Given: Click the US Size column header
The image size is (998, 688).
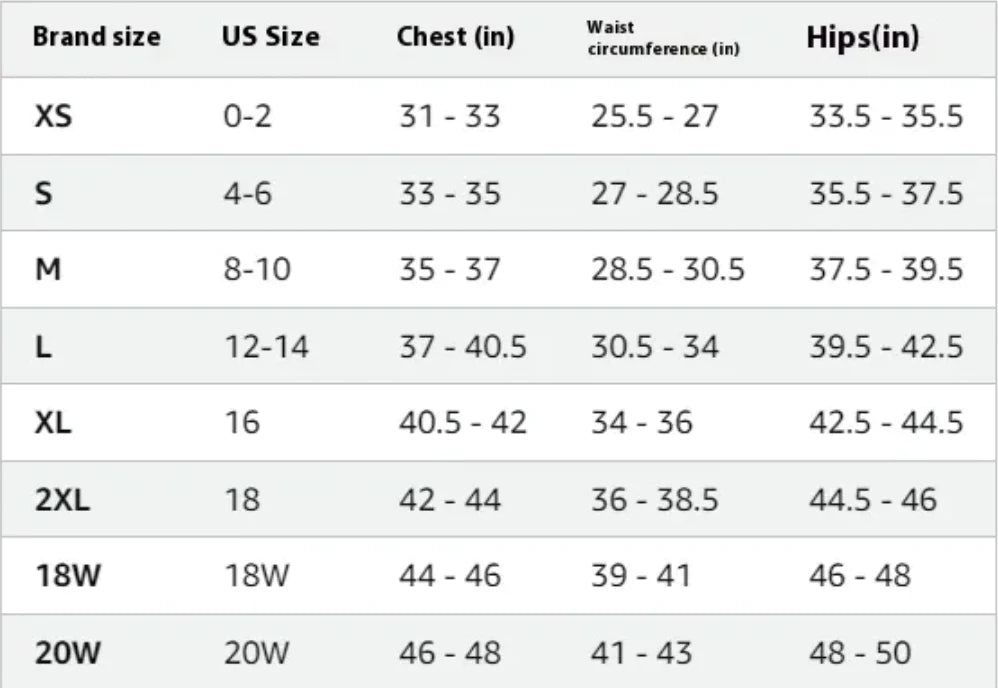Looking at the screenshot, I should pos(271,38).
